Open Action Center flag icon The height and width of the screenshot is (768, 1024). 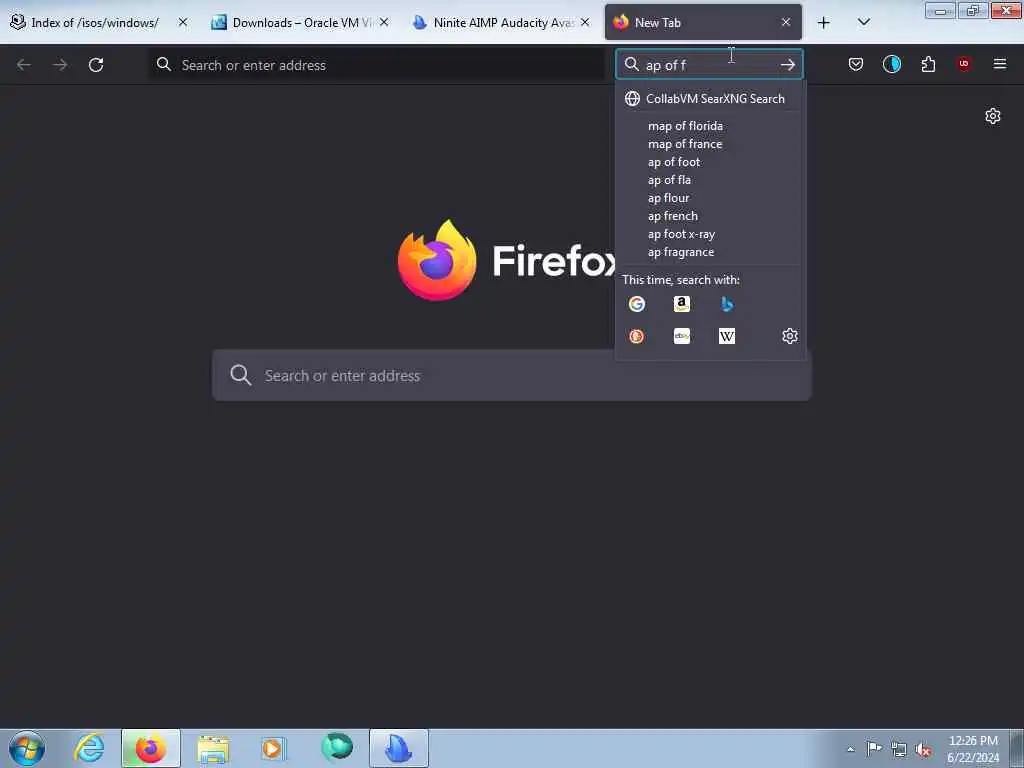click(x=874, y=748)
